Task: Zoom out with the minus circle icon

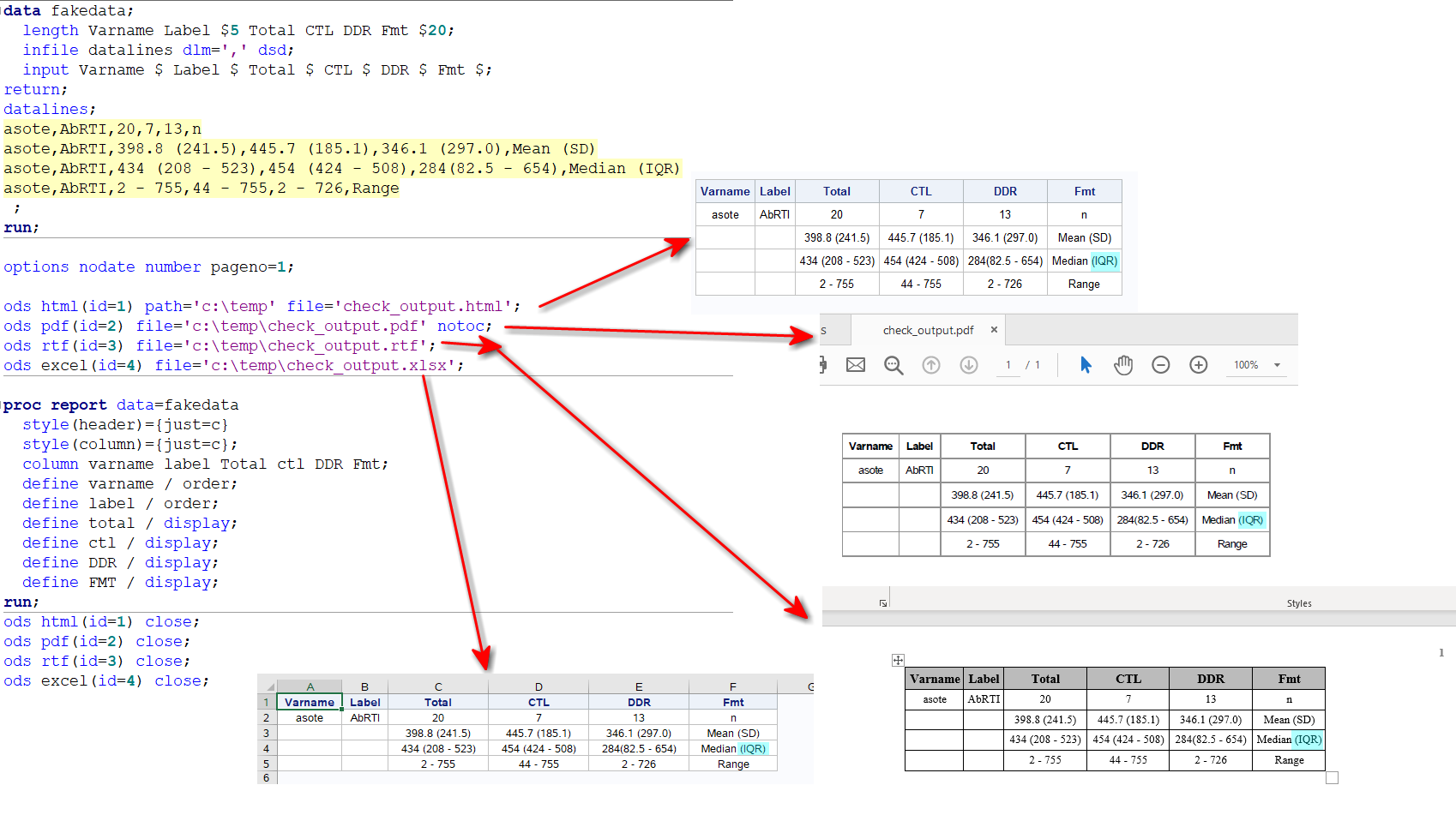Action: pyautogui.click(x=1160, y=365)
